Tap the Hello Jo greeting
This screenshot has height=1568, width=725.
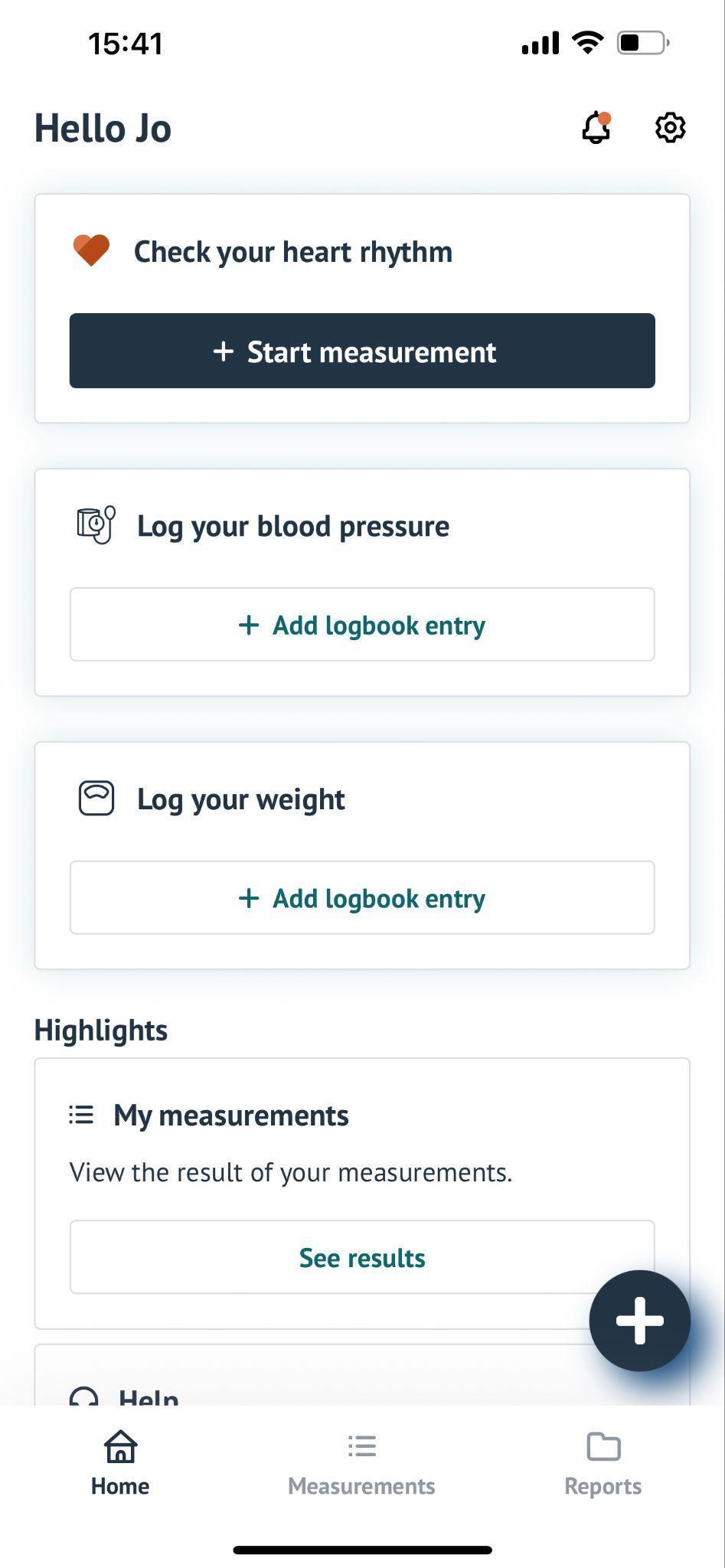(x=103, y=128)
